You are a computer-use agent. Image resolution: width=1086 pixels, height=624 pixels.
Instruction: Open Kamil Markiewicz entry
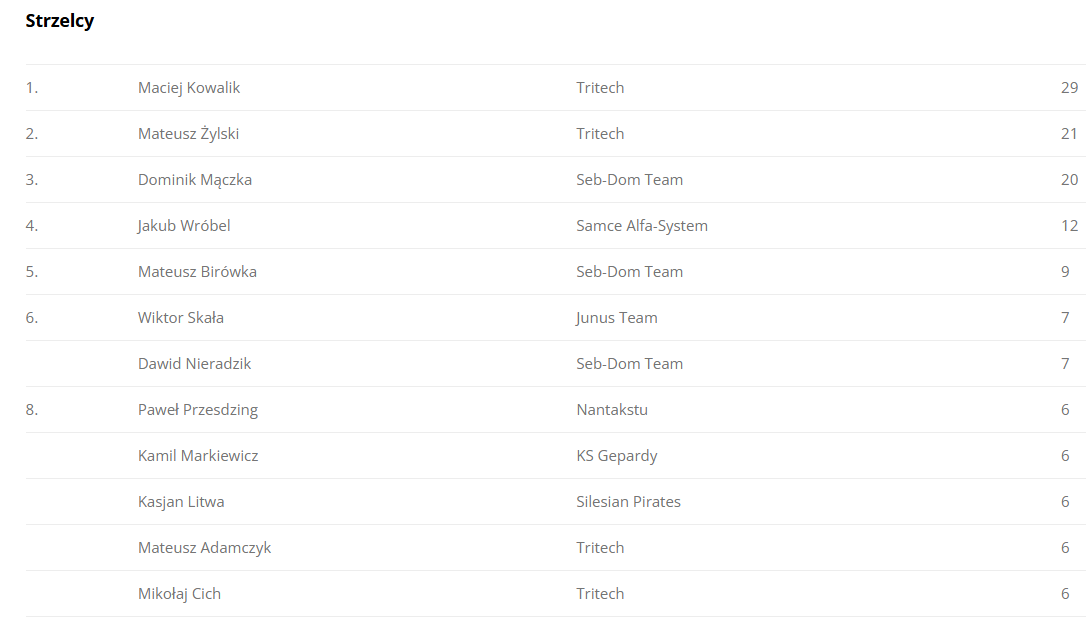point(197,456)
